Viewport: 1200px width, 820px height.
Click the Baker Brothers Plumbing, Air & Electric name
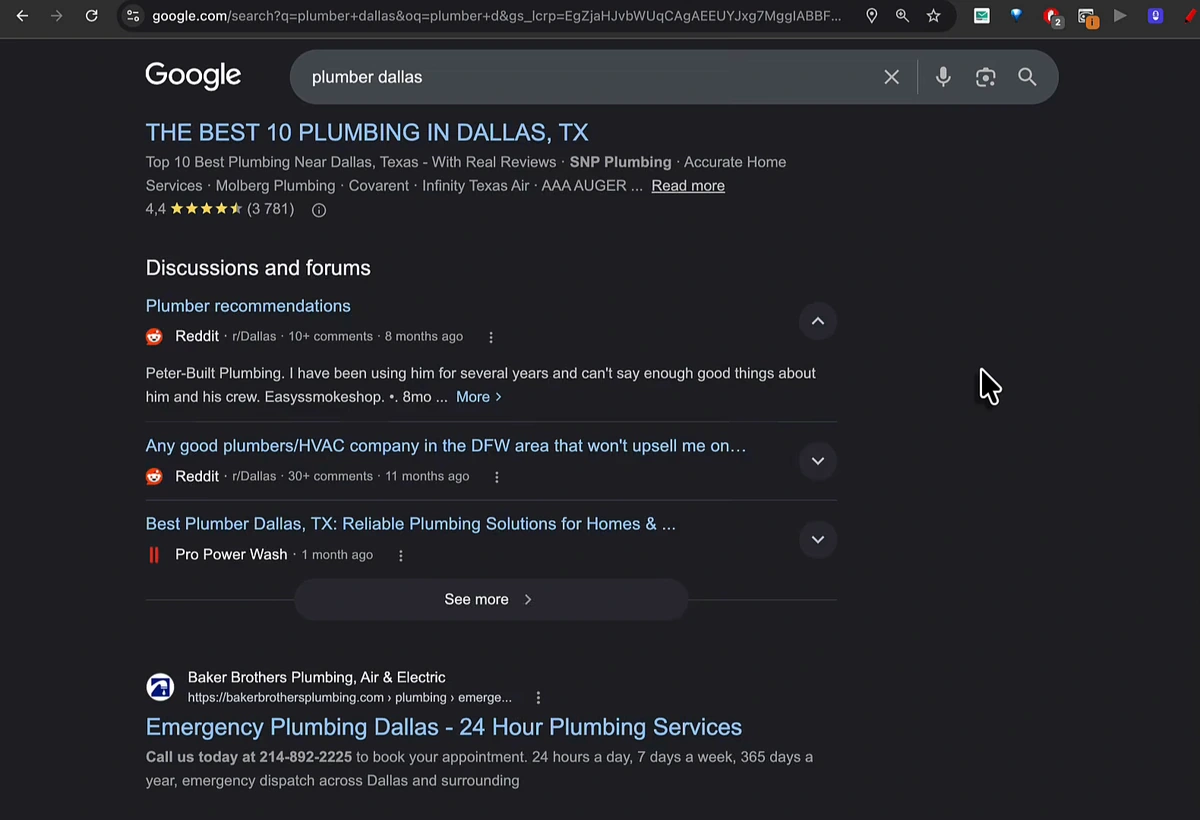click(317, 677)
